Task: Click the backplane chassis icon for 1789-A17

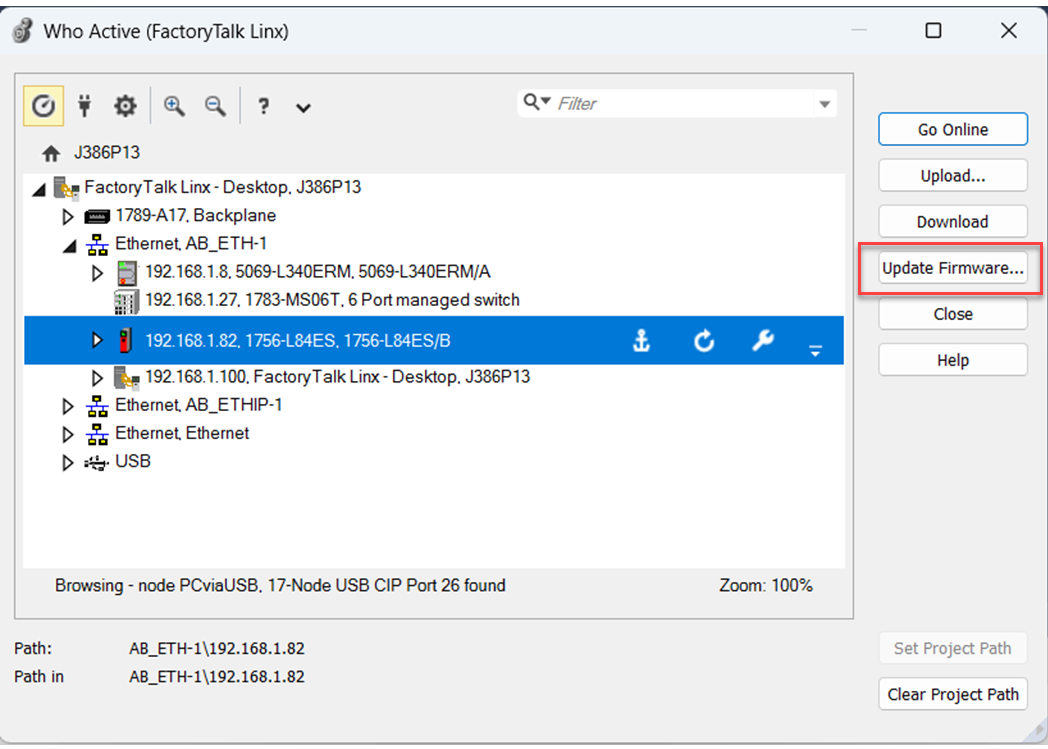Action: point(97,216)
